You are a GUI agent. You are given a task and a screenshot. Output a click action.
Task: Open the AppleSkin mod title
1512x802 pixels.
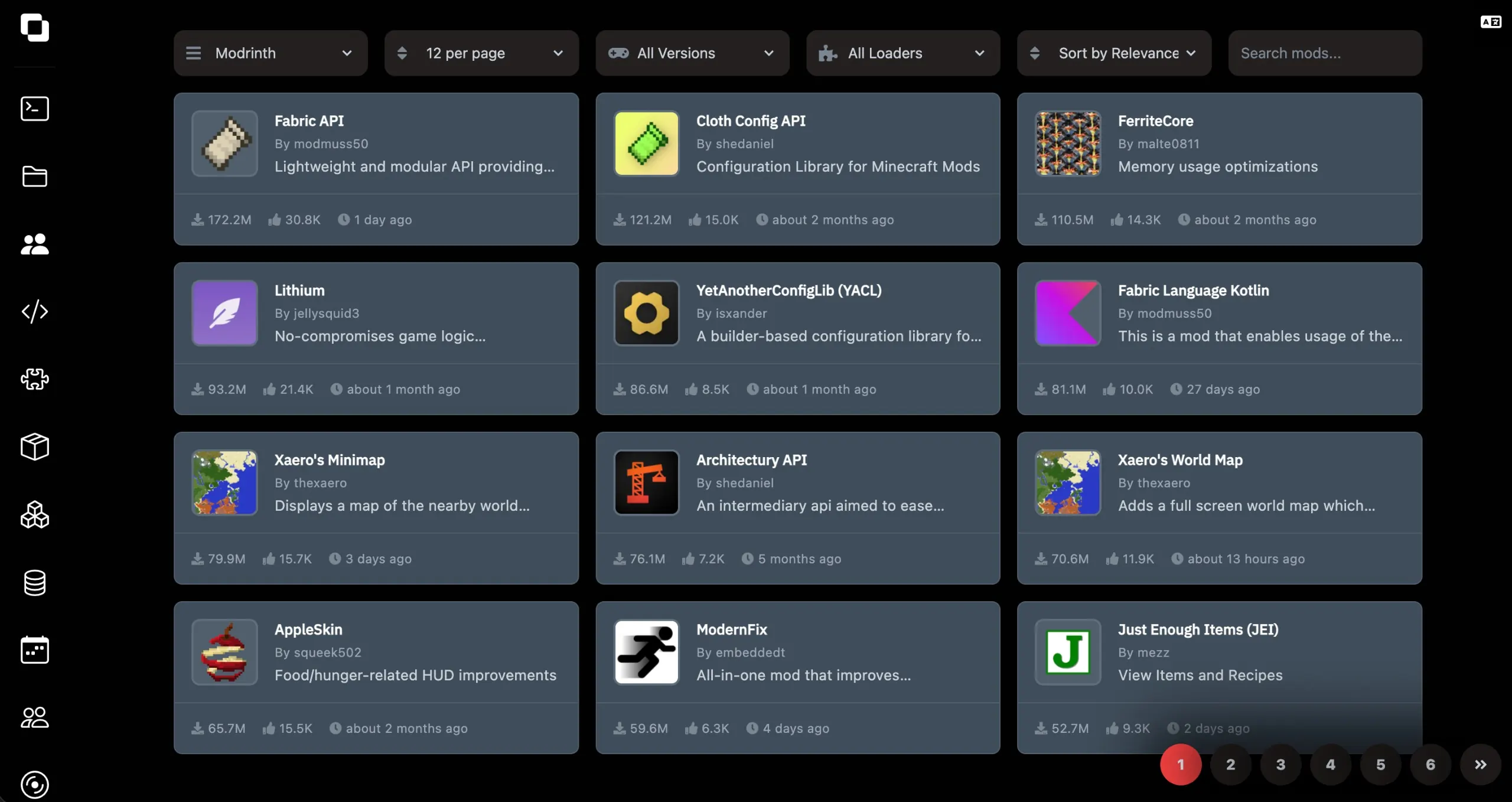308,630
